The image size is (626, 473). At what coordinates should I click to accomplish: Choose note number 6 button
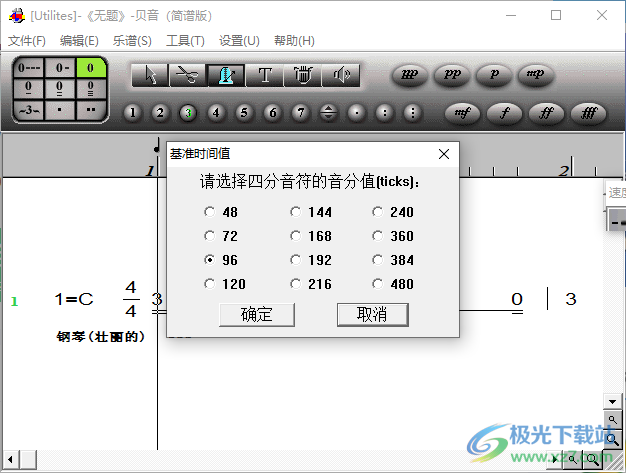[272, 113]
